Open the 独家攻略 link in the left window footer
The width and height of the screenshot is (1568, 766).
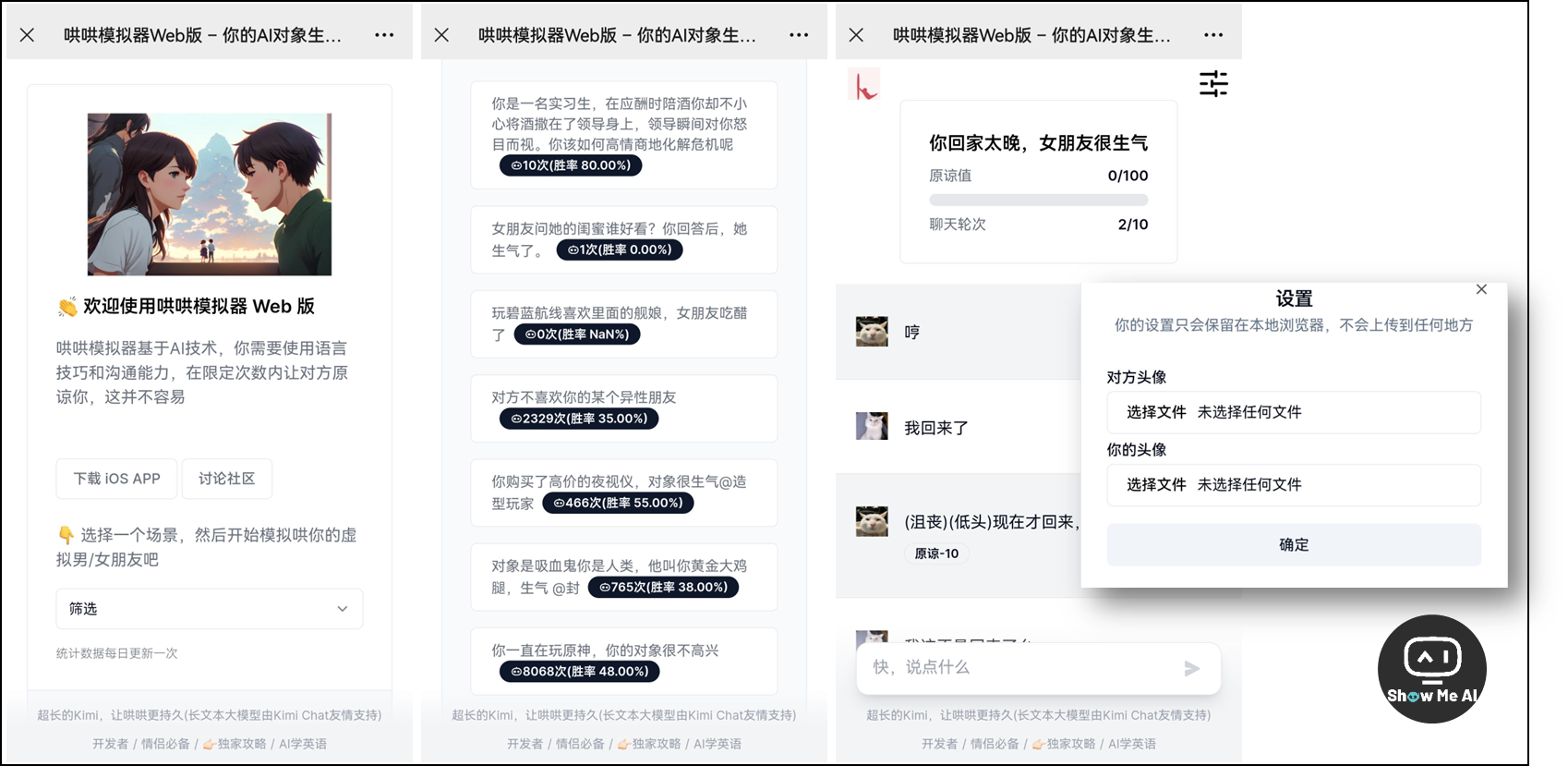[x=235, y=744]
